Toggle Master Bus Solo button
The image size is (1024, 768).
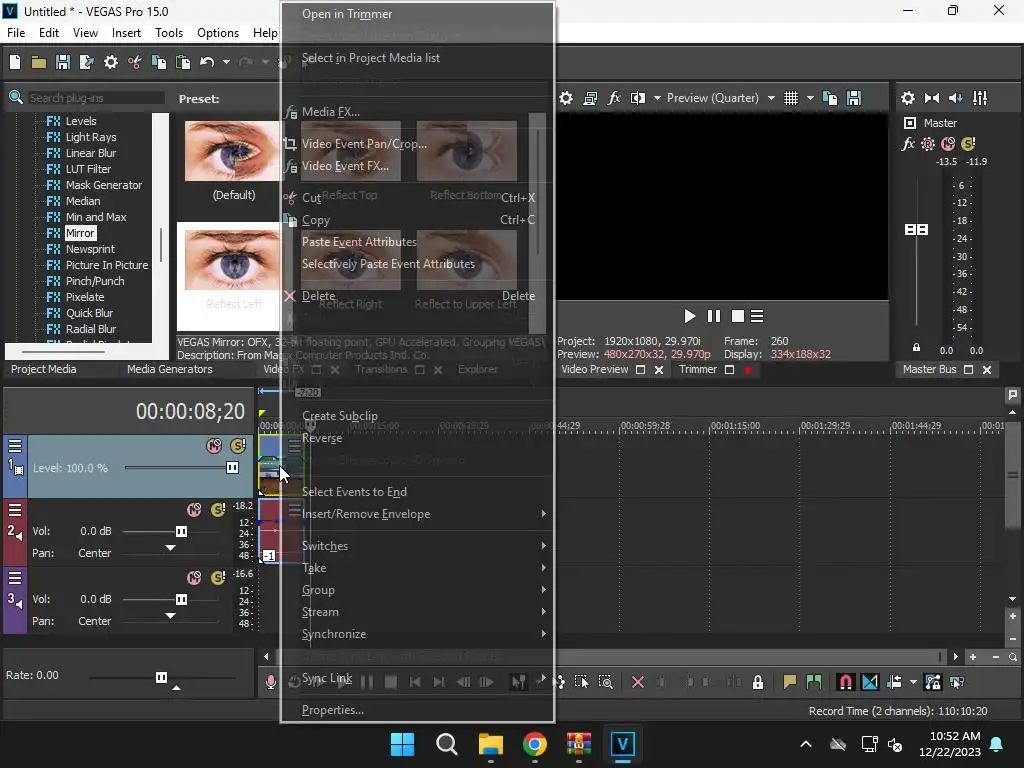point(968,144)
